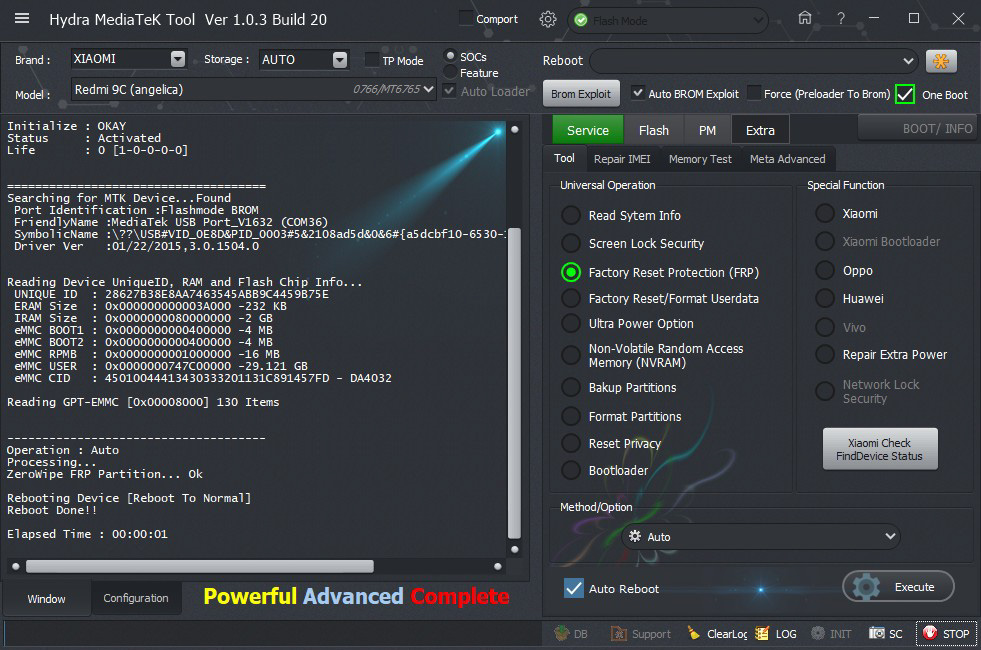Image resolution: width=981 pixels, height=650 pixels.
Task: Open Support in the status bar
Action: pyautogui.click(x=641, y=634)
